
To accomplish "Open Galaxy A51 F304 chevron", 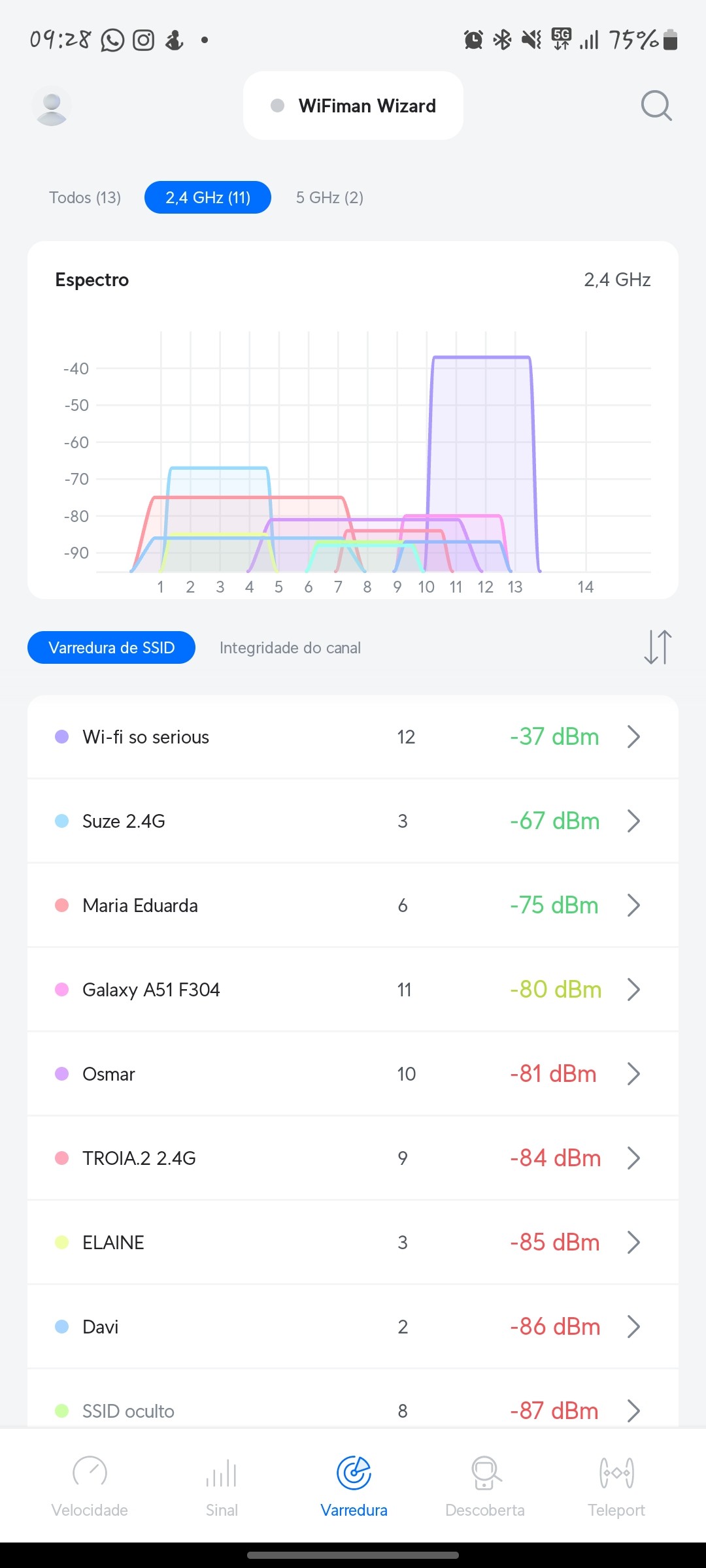I will click(x=633, y=990).
